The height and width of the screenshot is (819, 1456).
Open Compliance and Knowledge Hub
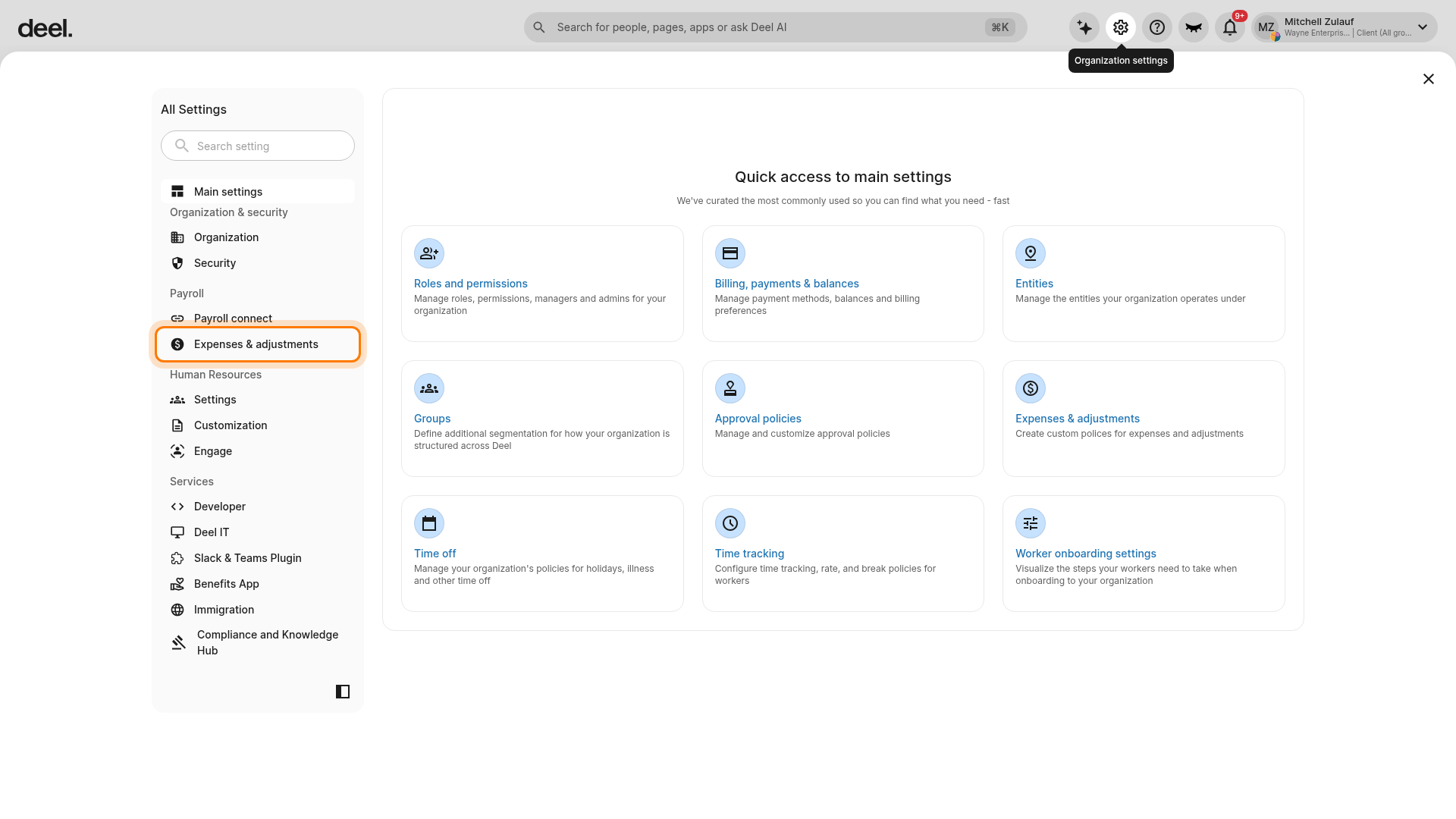point(258,642)
